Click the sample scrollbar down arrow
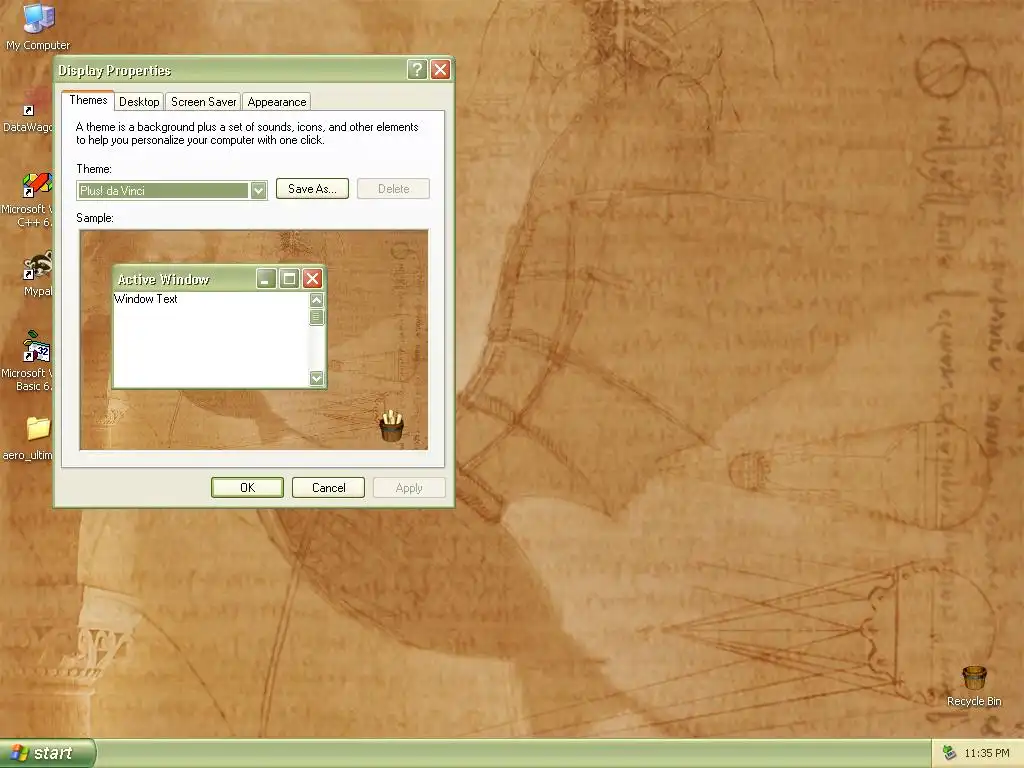Image resolution: width=1024 pixels, height=768 pixels. coord(317,378)
